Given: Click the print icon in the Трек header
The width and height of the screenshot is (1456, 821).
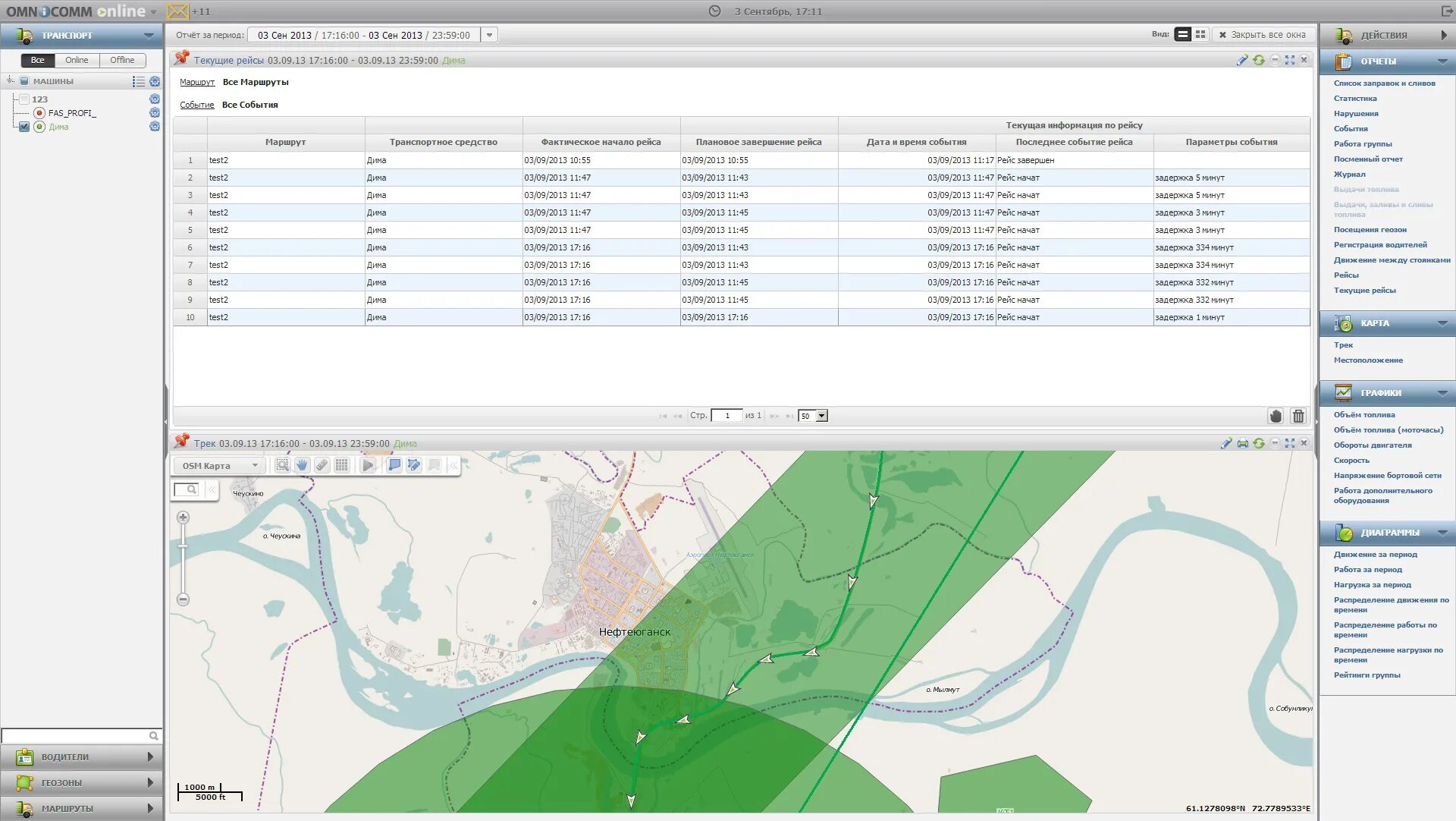Looking at the screenshot, I should click(1243, 443).
